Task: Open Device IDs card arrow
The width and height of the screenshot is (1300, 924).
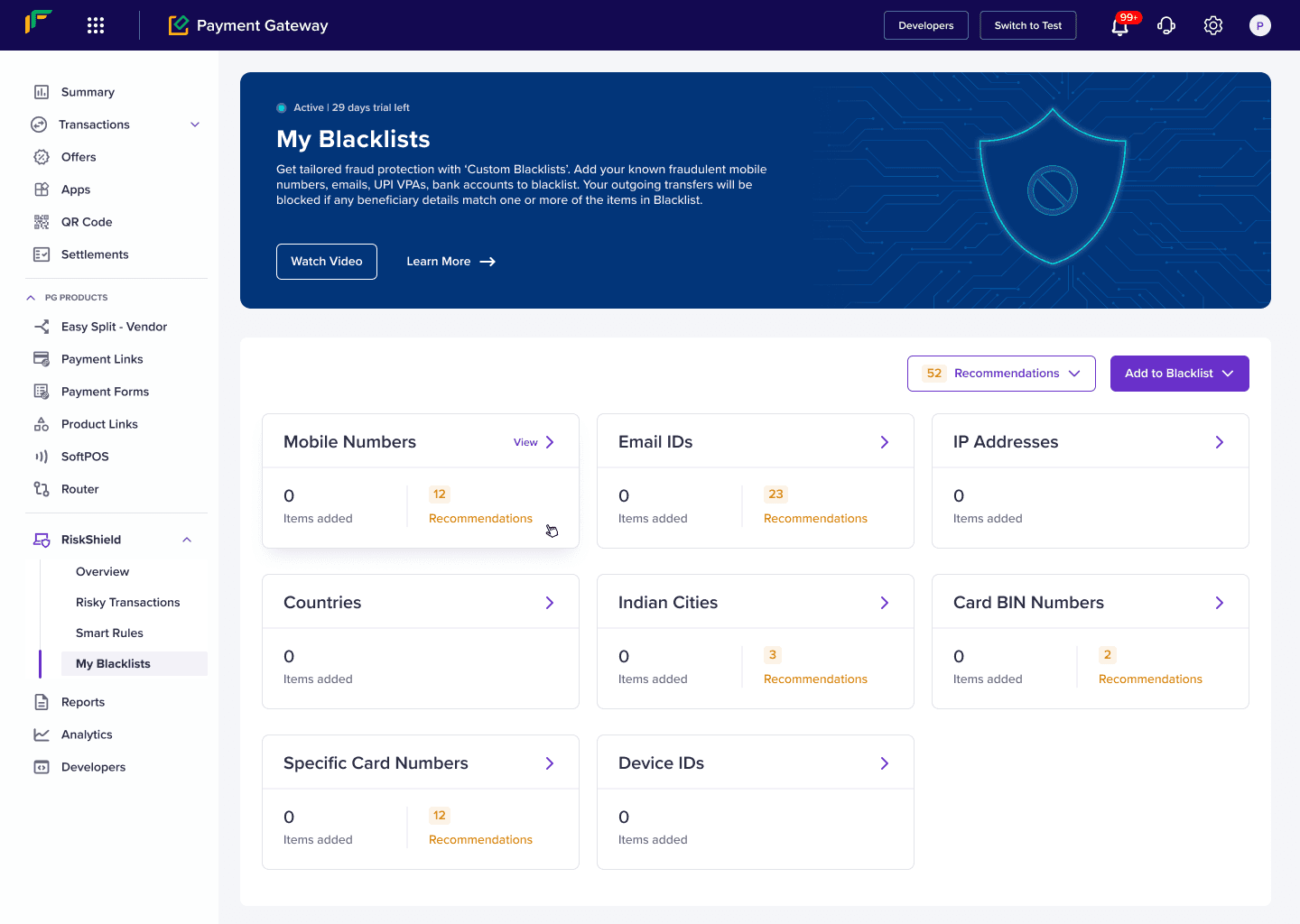Action: tap(885, 763)
